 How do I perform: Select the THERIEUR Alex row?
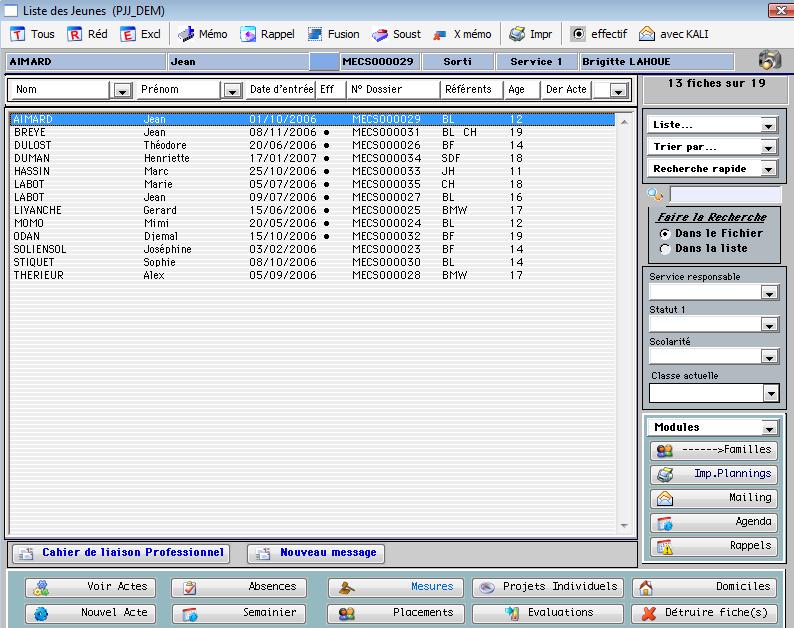pyautogui.click(x=312, y=276)
